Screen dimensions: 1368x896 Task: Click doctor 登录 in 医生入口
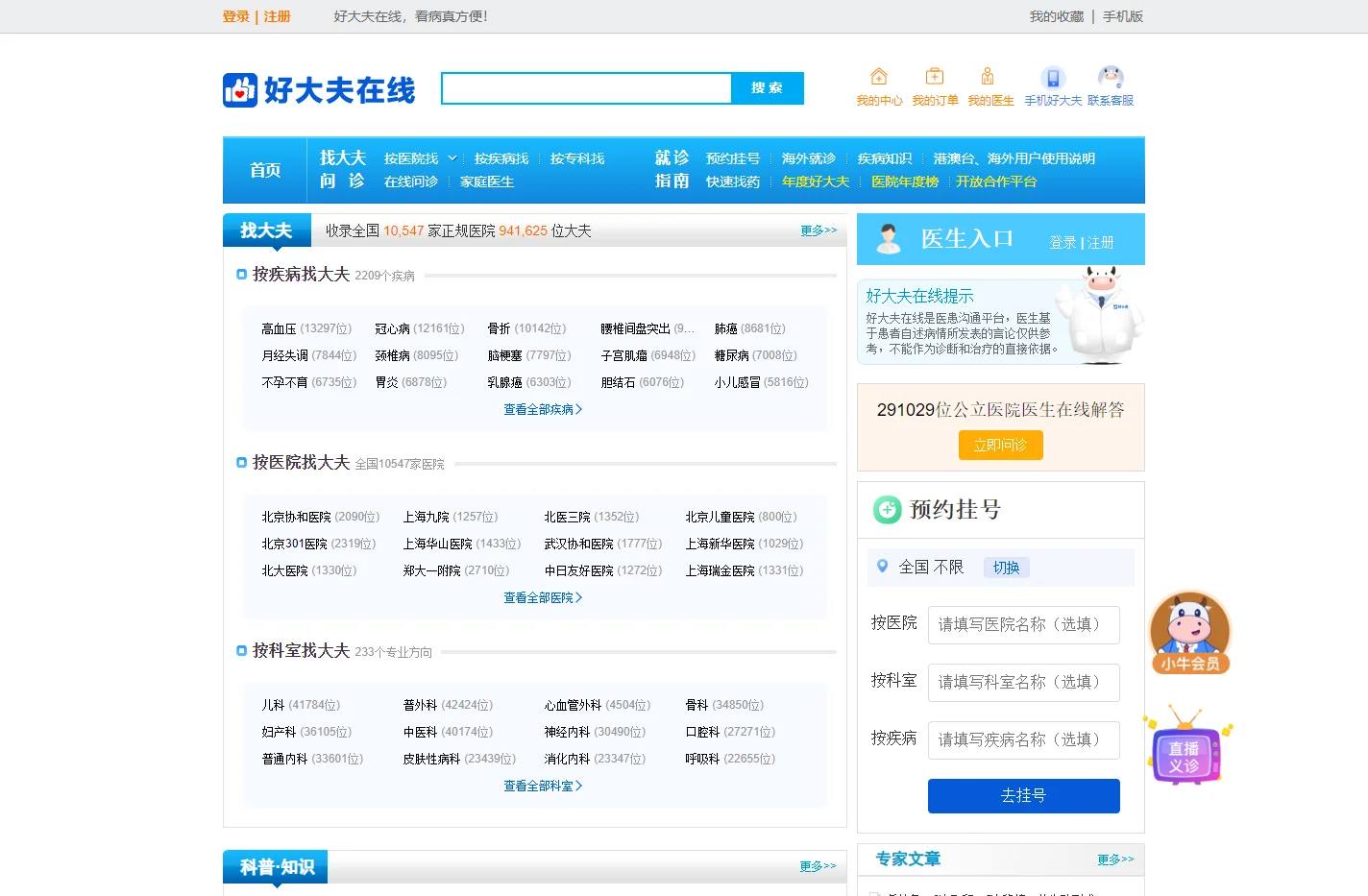[x=1063, y=243]
